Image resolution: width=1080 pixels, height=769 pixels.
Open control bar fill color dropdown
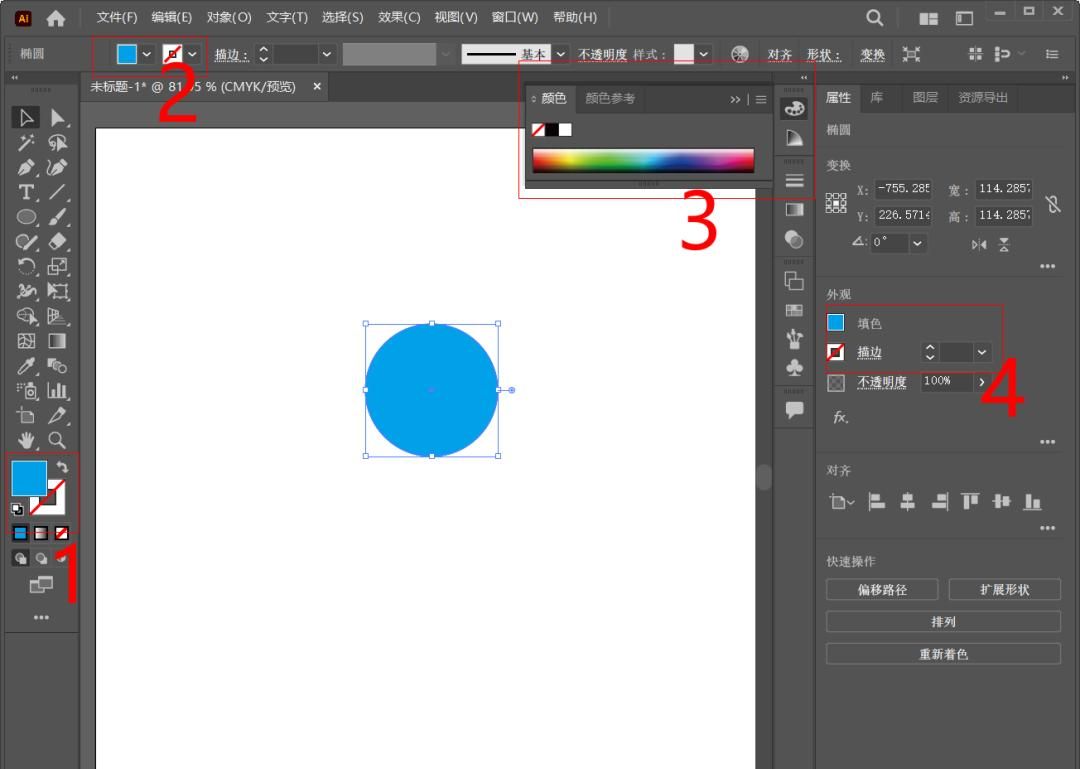pos(147,54)
